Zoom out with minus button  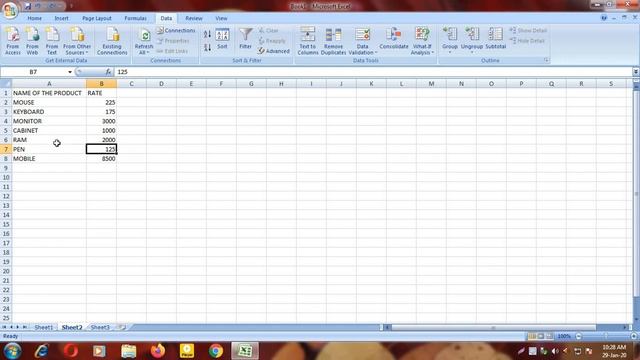578,336
